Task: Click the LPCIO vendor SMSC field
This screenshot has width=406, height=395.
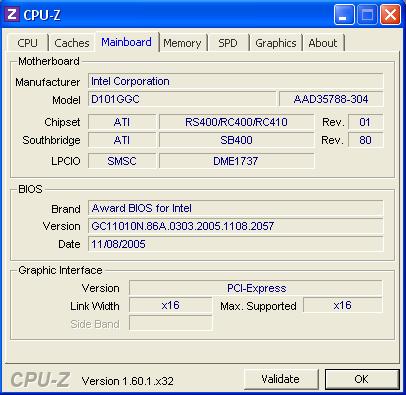Action: pyautogui.click(x=122, y=161)
